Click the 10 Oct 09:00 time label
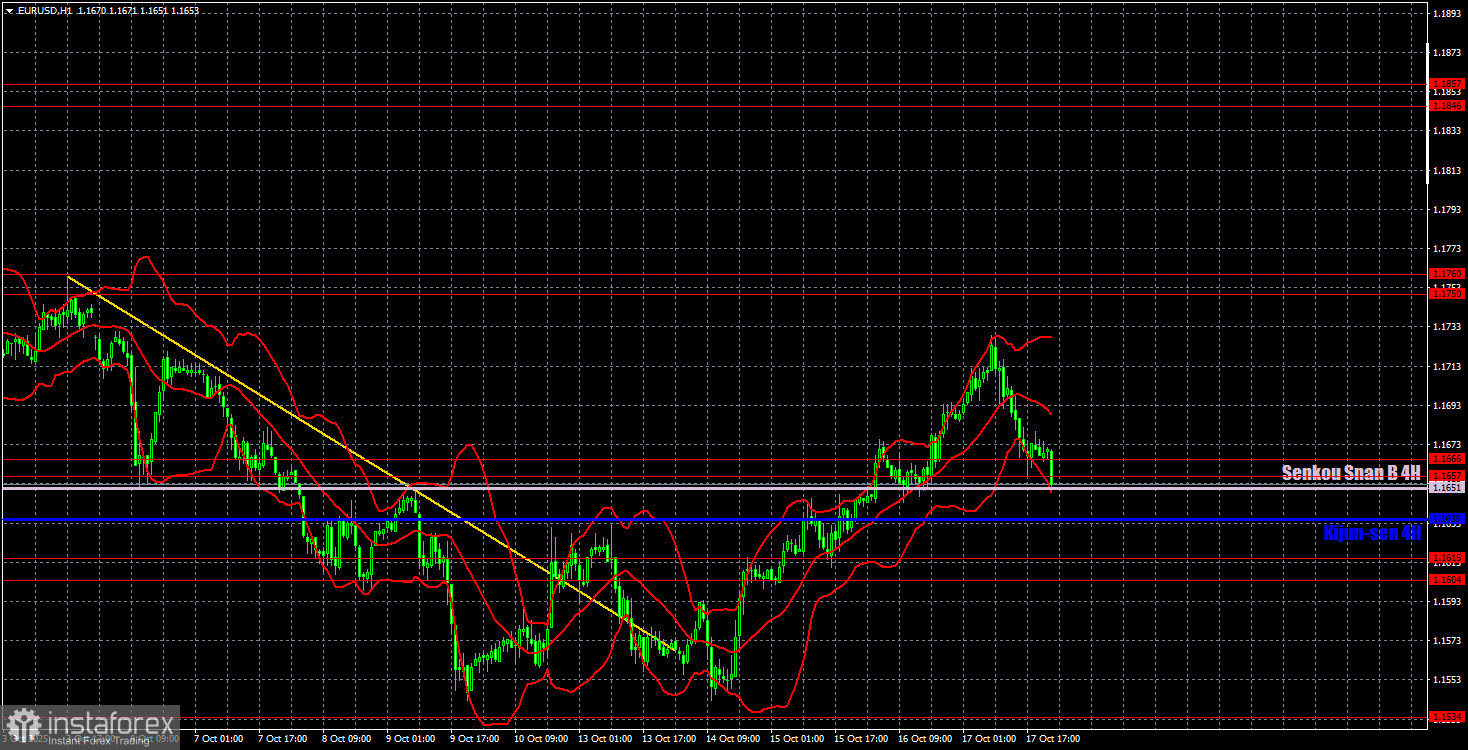The height and width of the screenshot is (750, 1468). pos(541,739)
